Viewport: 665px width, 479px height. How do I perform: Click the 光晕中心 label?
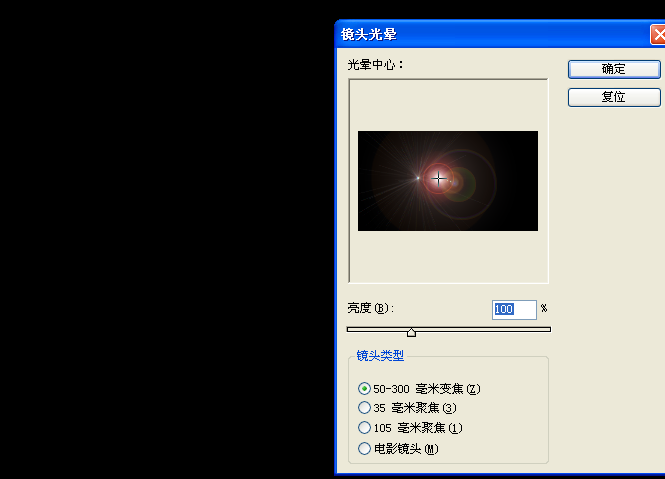click(x=375, y=65)
